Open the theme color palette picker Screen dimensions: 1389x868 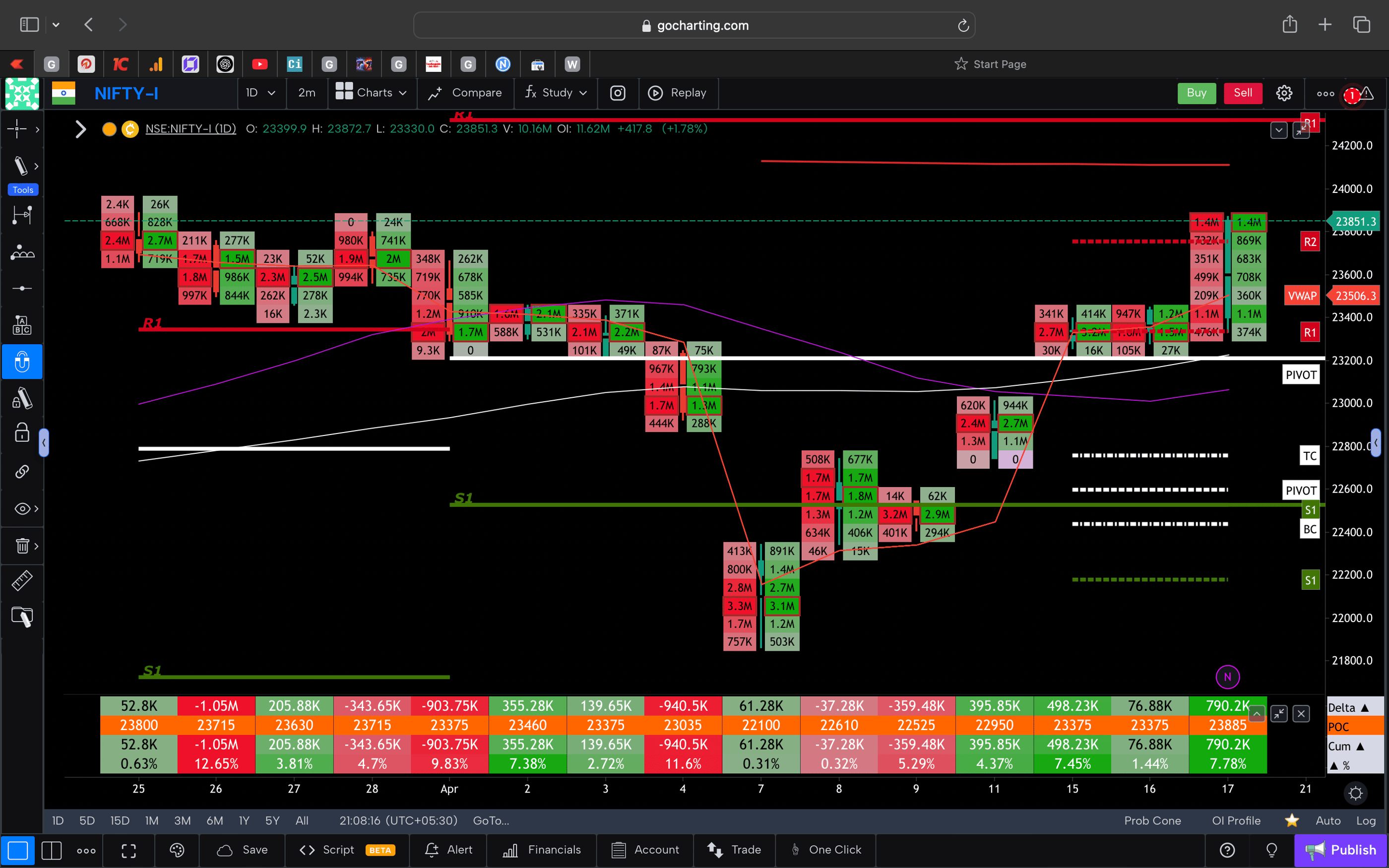pyautogui.click(x=177, y=851)
